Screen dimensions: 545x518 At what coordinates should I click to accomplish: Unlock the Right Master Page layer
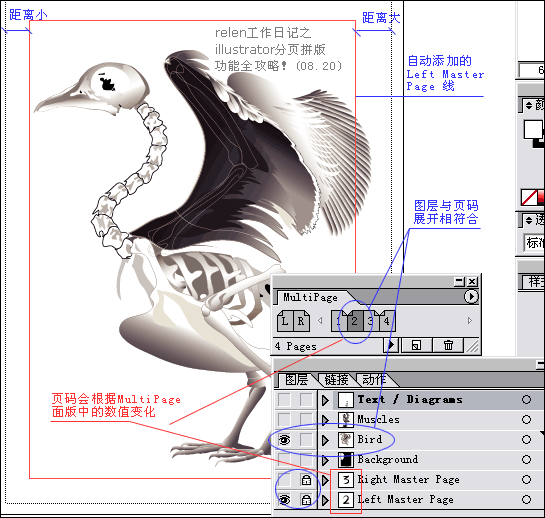coord(306,480)
